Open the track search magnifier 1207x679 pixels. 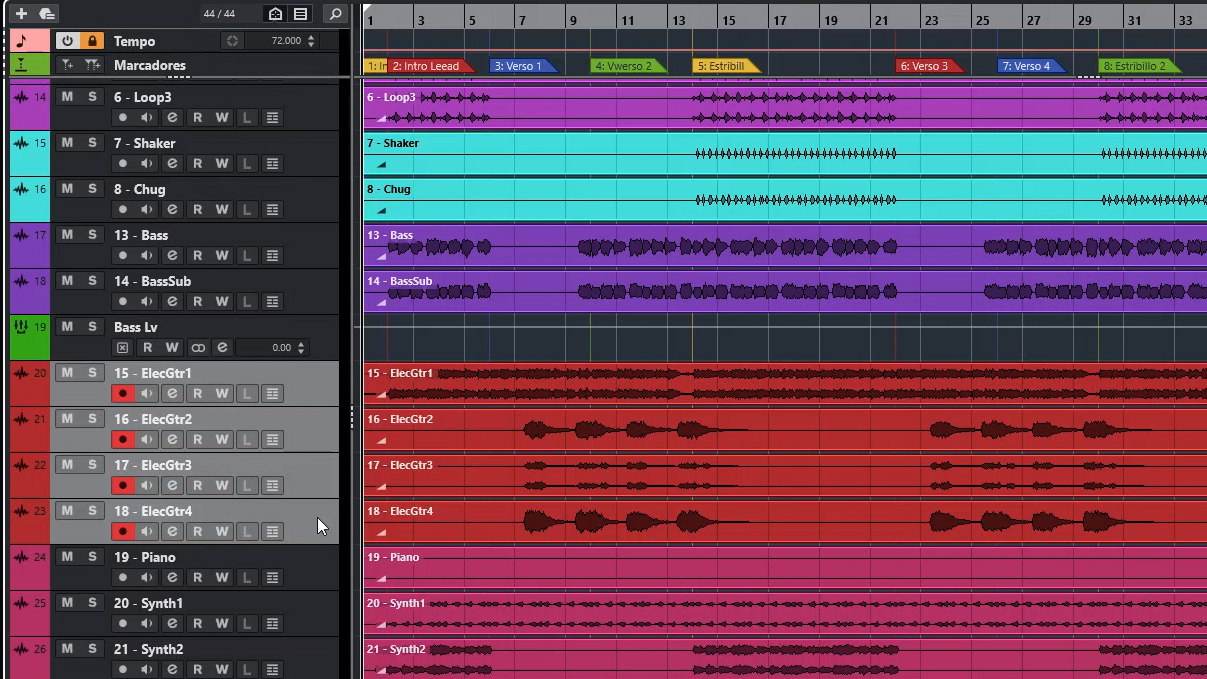point(336,14)
